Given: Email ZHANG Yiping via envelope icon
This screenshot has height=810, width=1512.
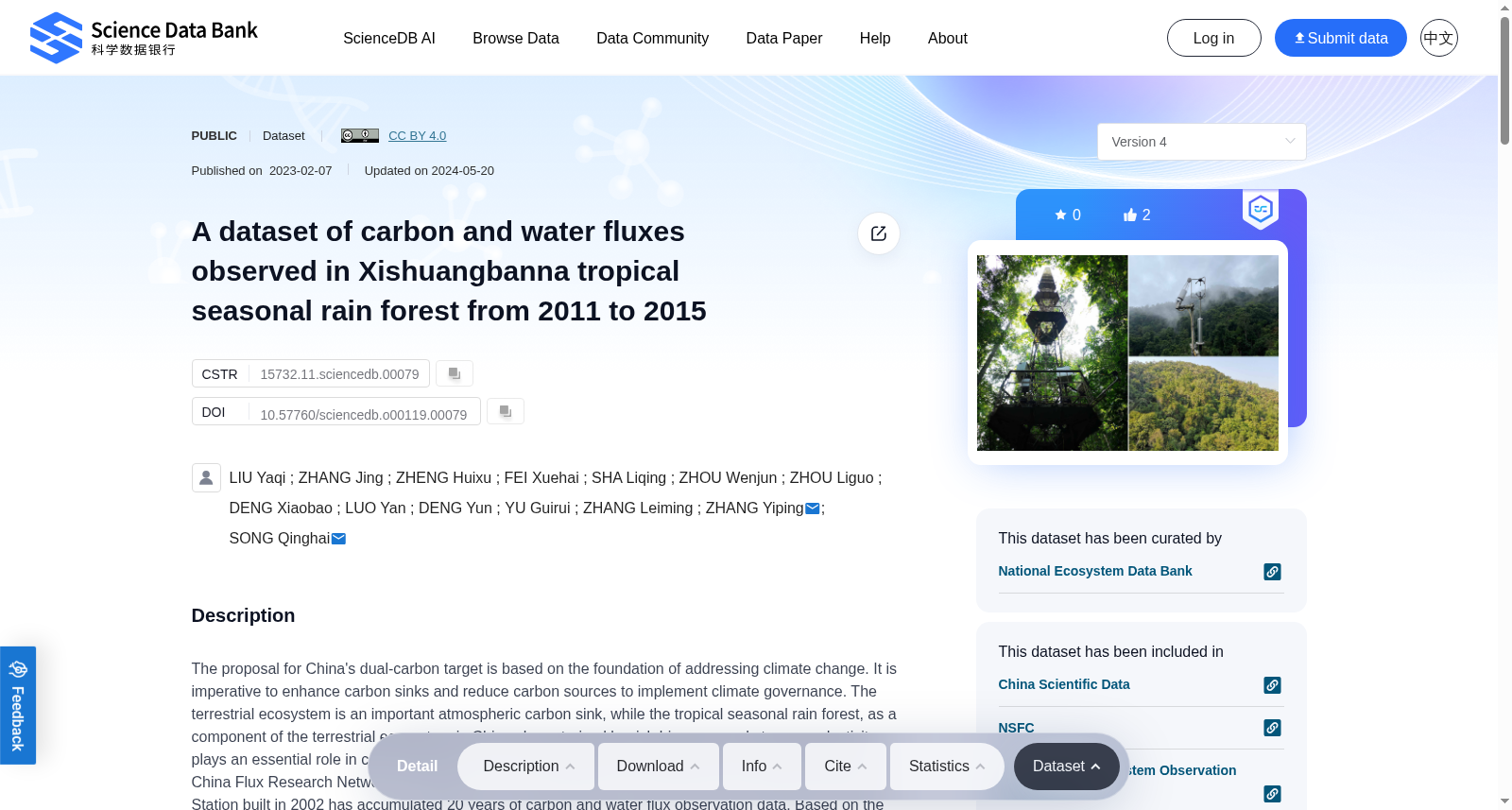Looking at the screenshot, I should pyautogui.click(x=812, y=508).
